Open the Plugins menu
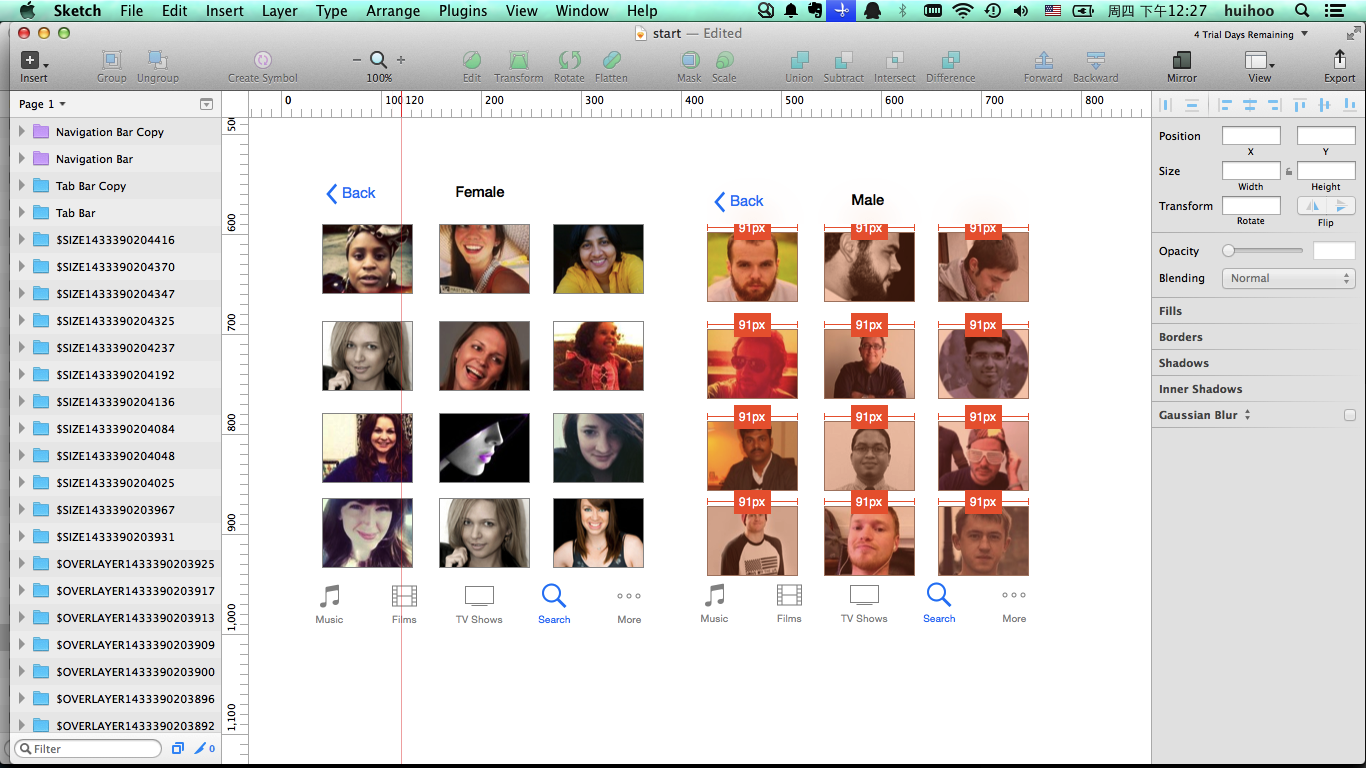 pyautogui.click(x=462, y=11)
